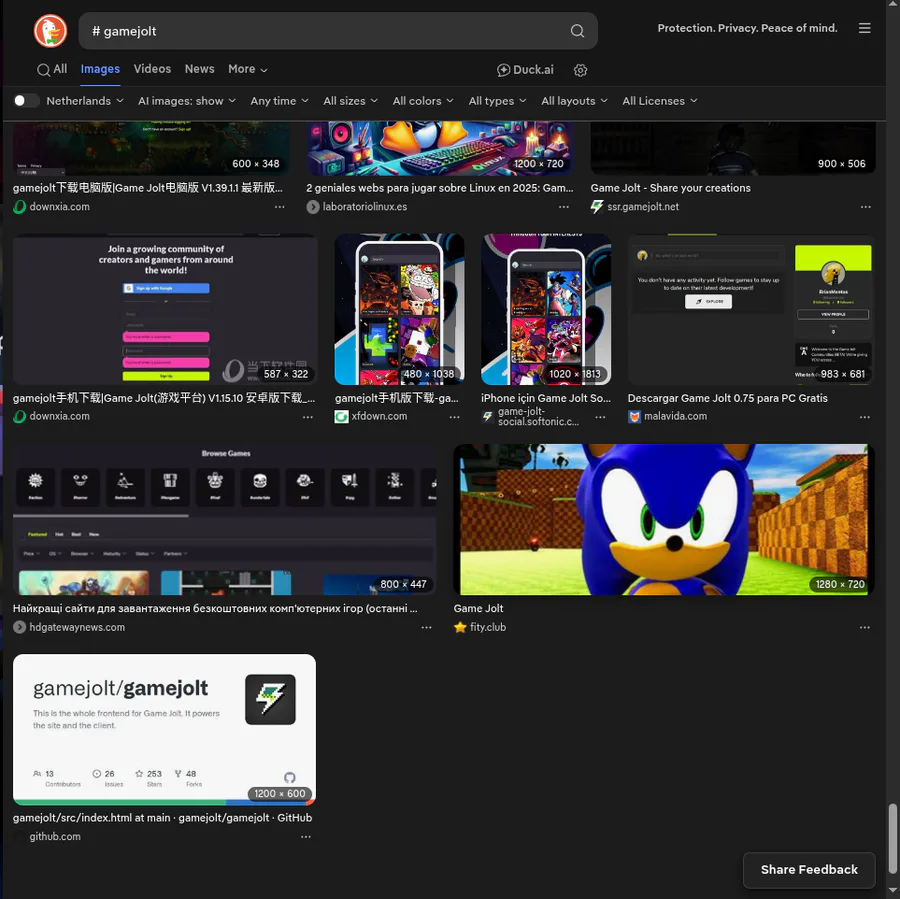Open more options for softonic result
The image size is (900, 899).
pyautogui.click(x=600, y=417)
